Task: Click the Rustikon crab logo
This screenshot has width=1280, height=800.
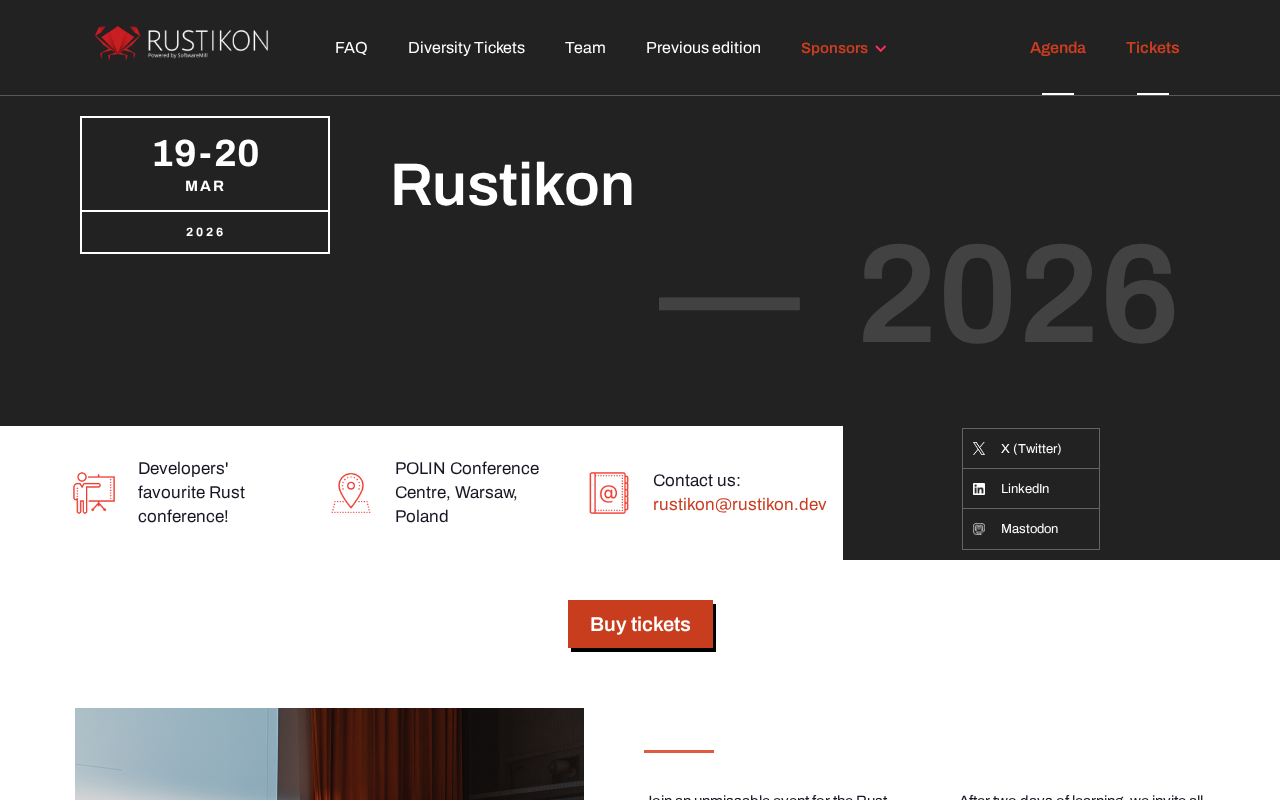Action: pyautogui.click(x=182, y=43)
